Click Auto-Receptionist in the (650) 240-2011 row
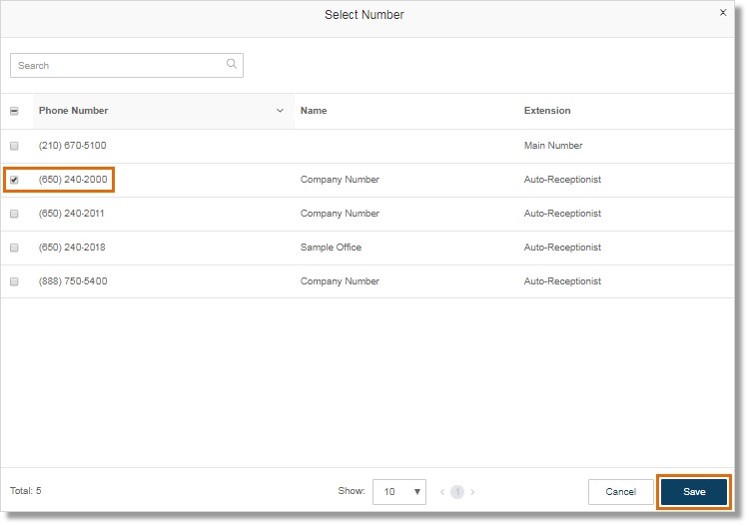Image resolution: width=749 pixels, height=526 pixels. click(562, 213)
